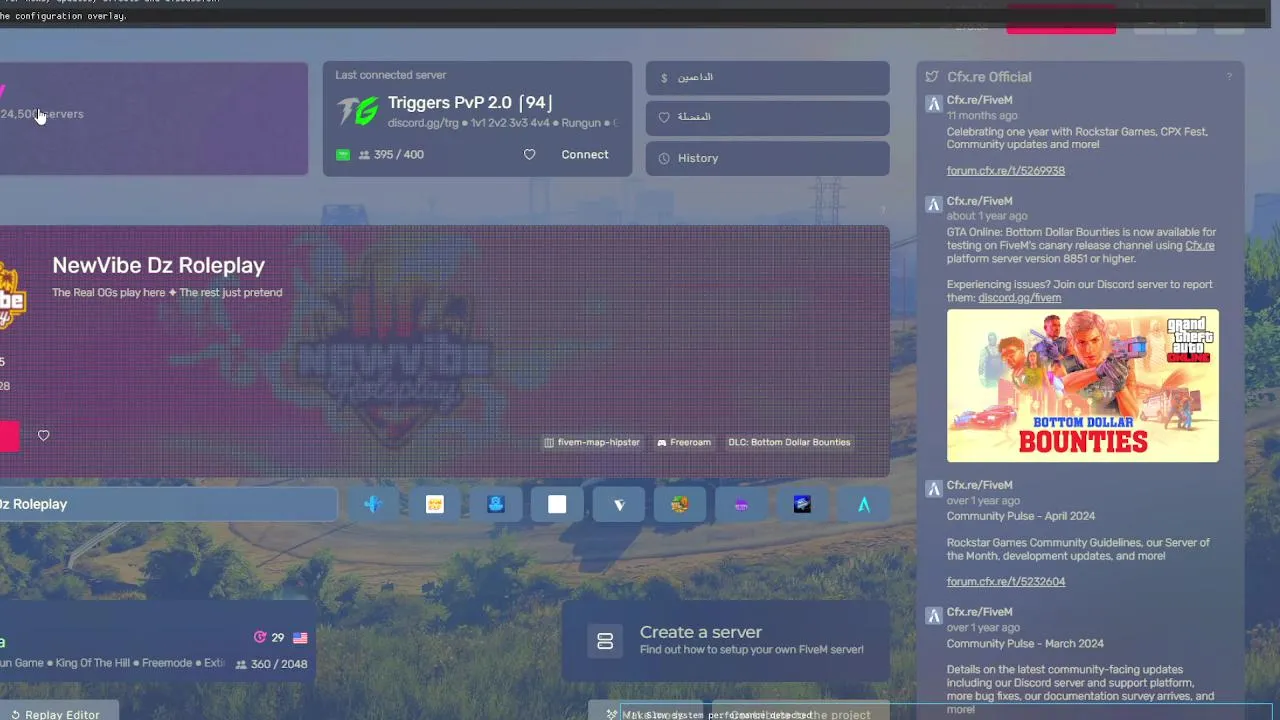Click the 395 / 400 player count
The height and width of the screenshot is (720, 1280).
coord(391,155)
